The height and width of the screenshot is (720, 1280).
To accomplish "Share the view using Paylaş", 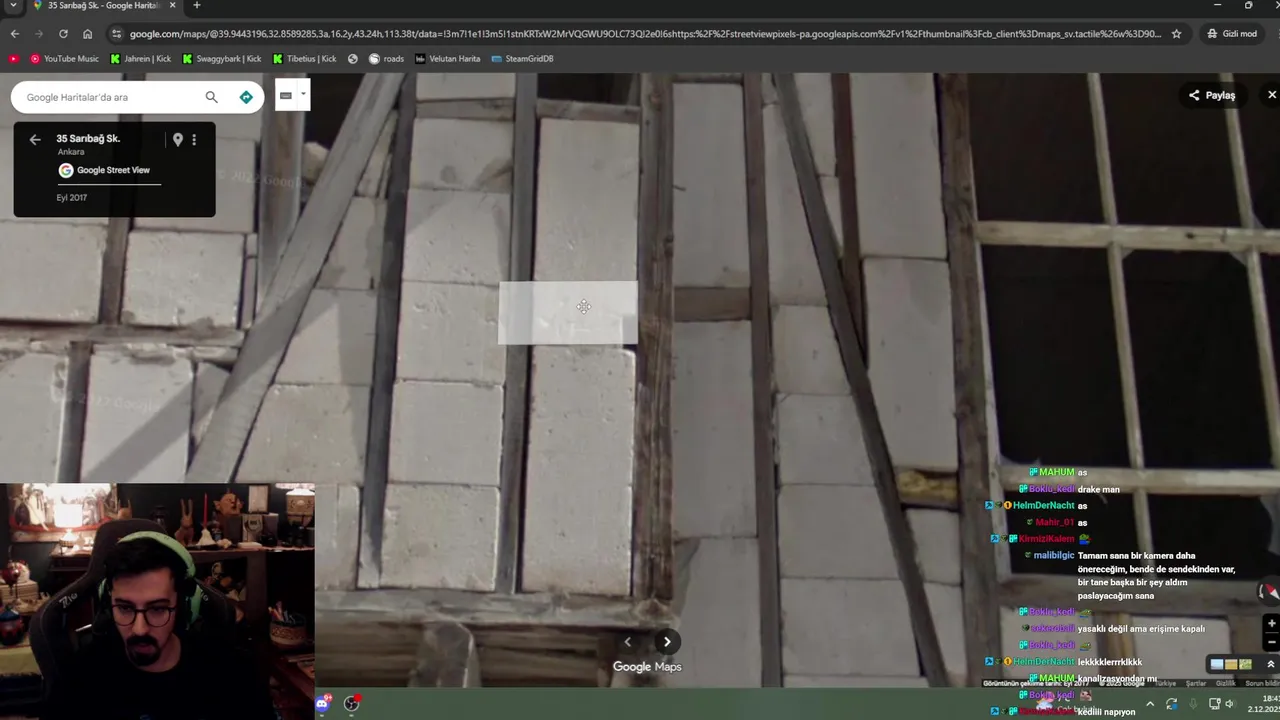I will click(x=1212, y=95).
